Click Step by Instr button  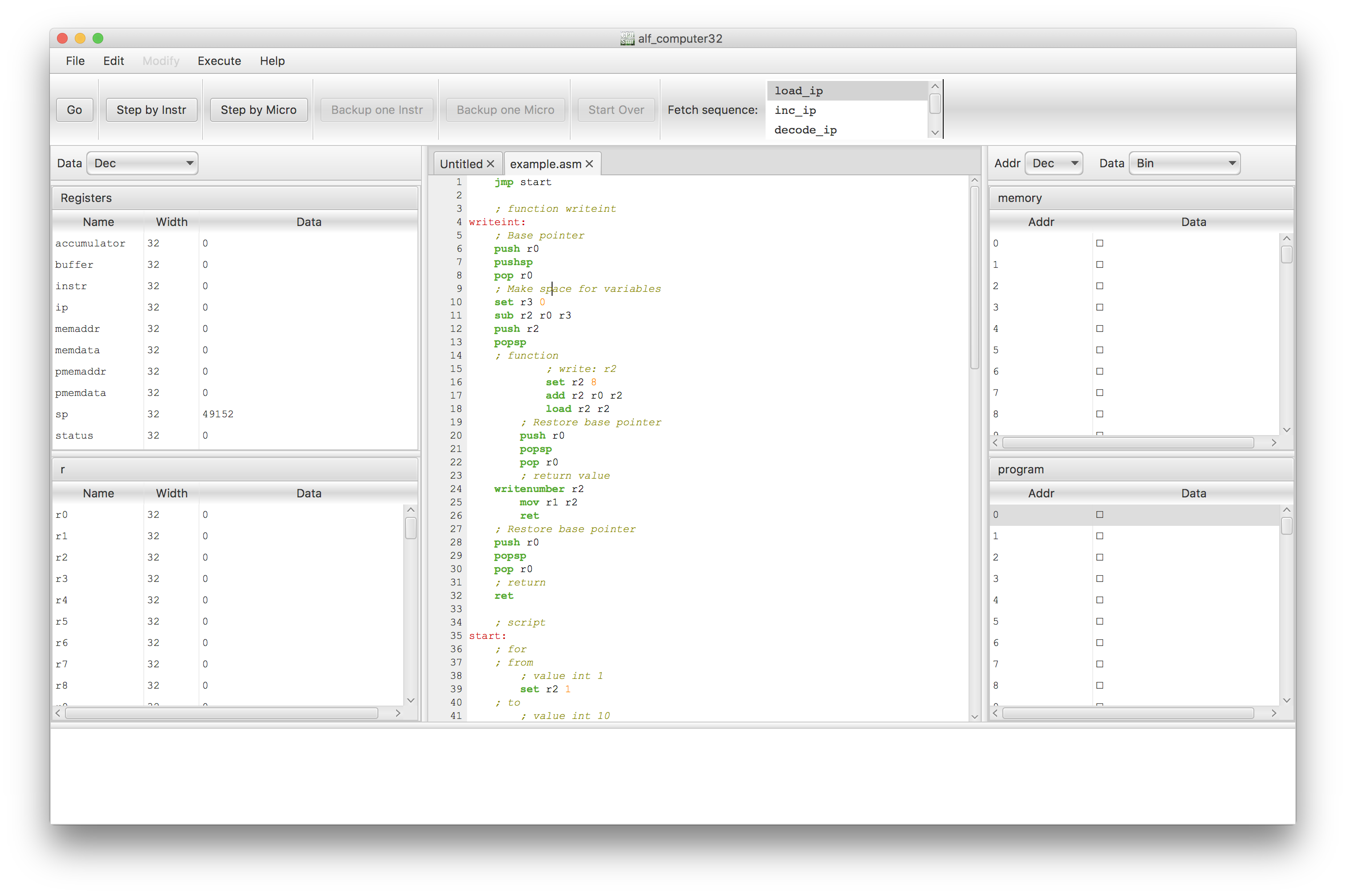(x=151, y=110)
